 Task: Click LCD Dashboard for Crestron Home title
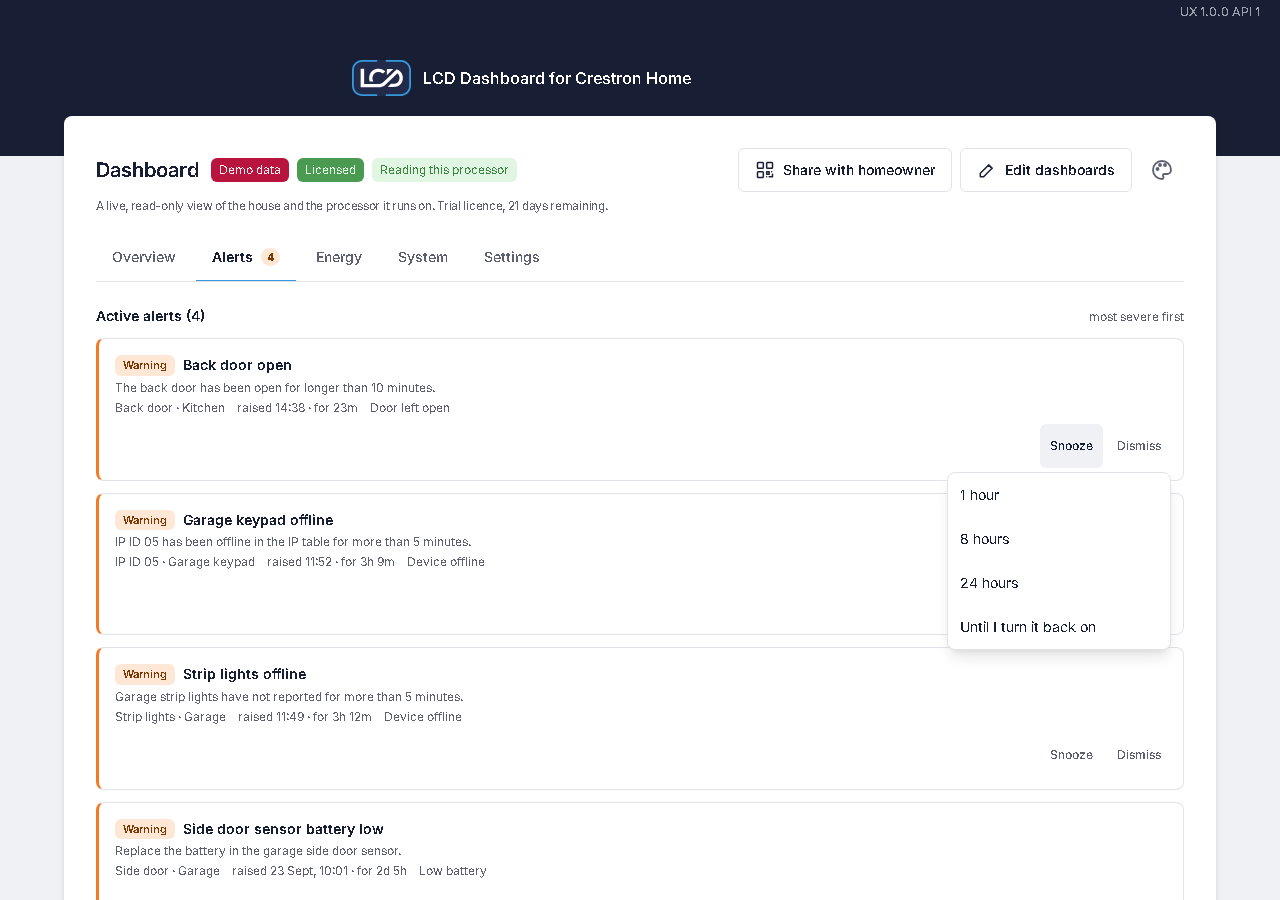[557, 78]
